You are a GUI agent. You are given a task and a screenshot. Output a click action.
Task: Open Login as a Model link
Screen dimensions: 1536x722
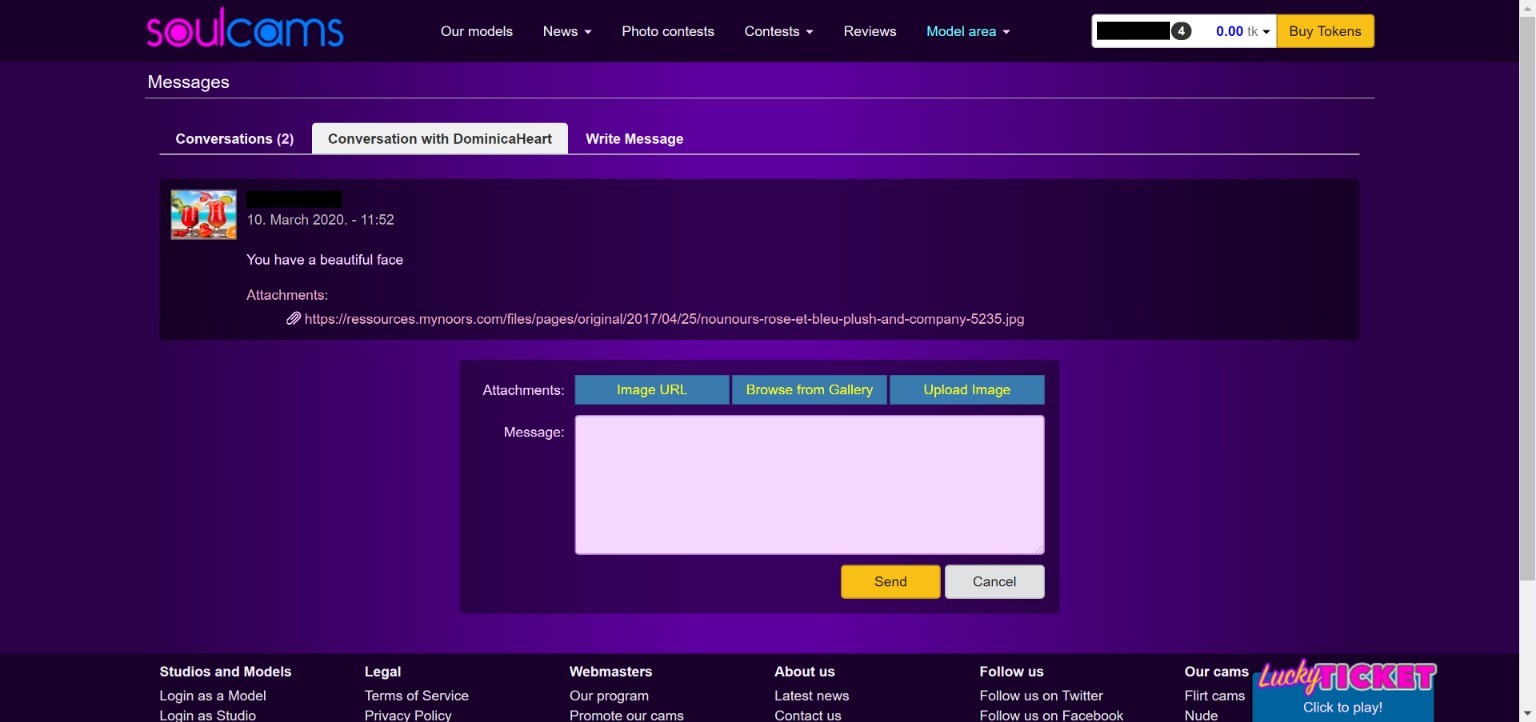click(213, 696)
